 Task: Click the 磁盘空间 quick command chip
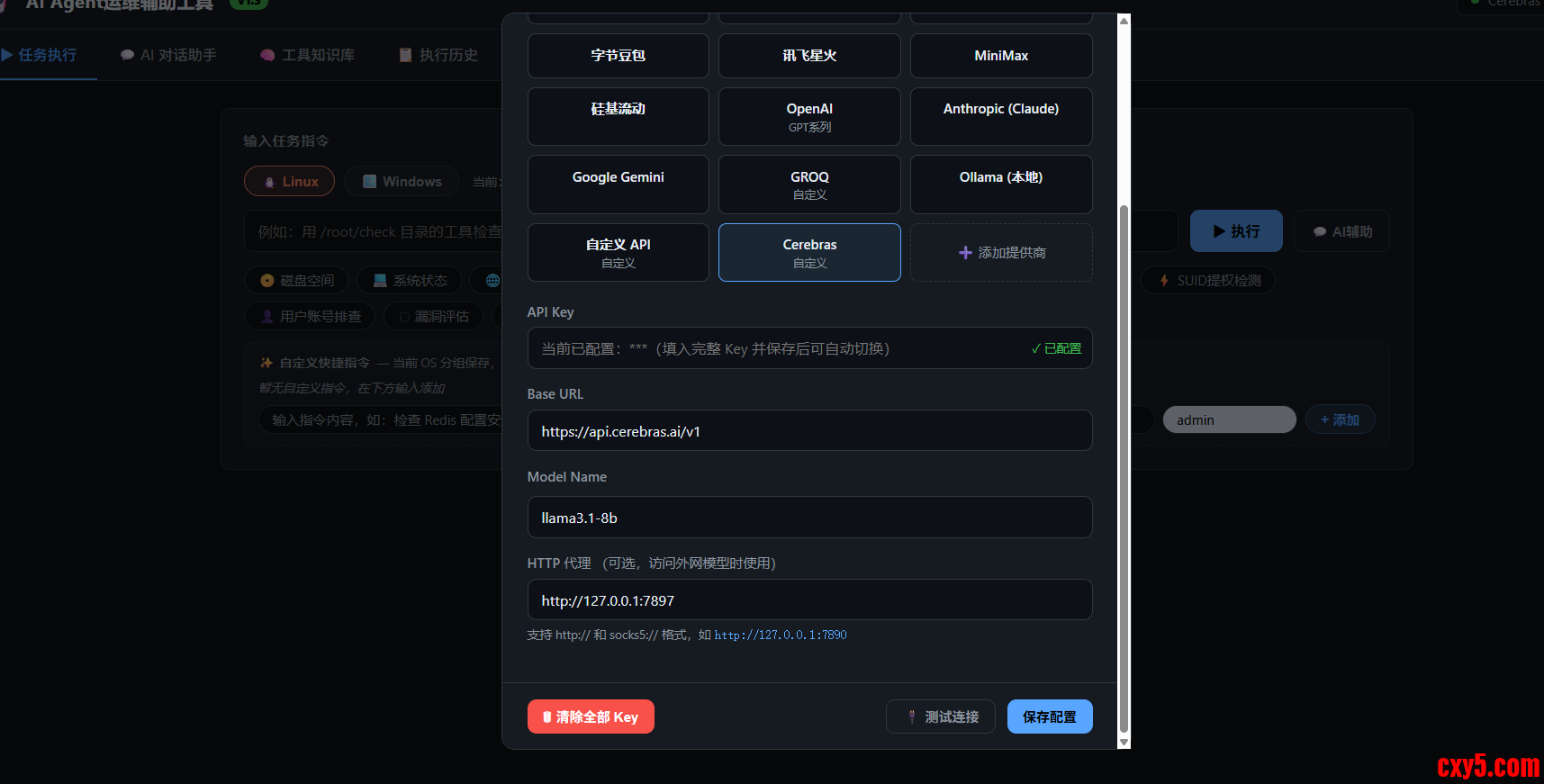[296, 280]
